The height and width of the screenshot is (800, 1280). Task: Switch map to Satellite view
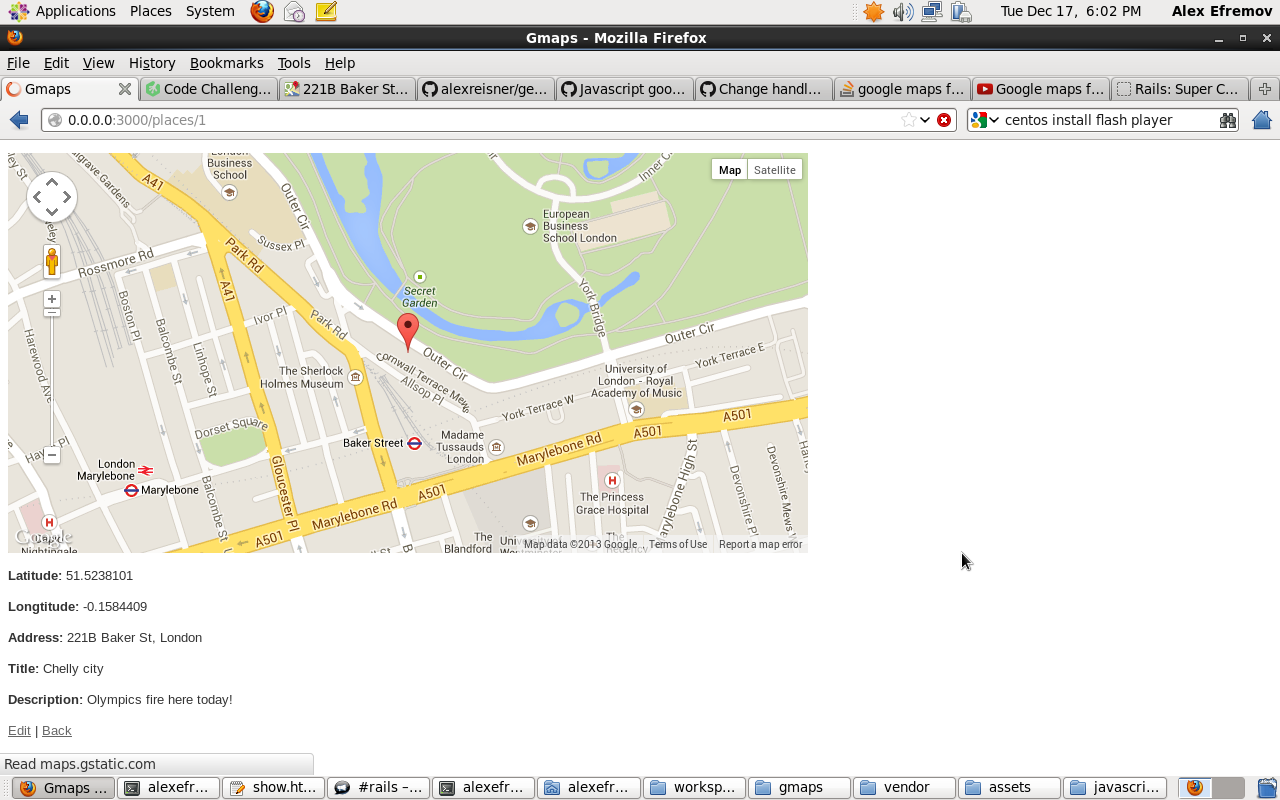pos(775,170)
